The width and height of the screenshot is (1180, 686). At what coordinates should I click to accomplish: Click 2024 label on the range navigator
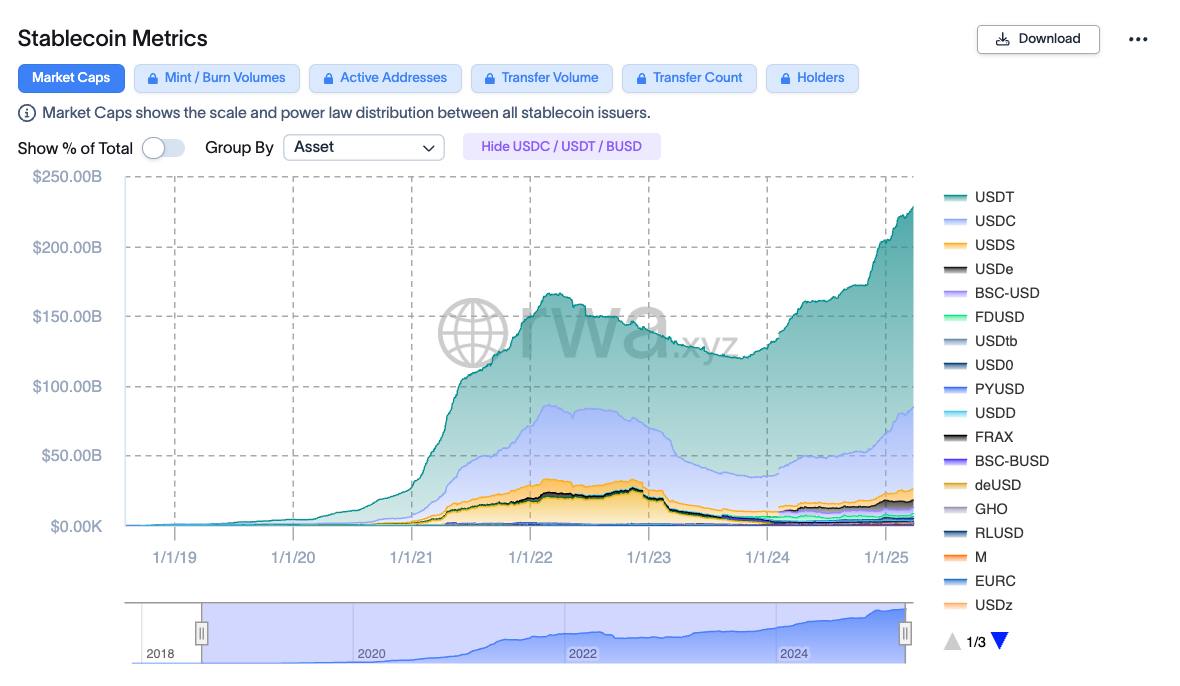794,654
